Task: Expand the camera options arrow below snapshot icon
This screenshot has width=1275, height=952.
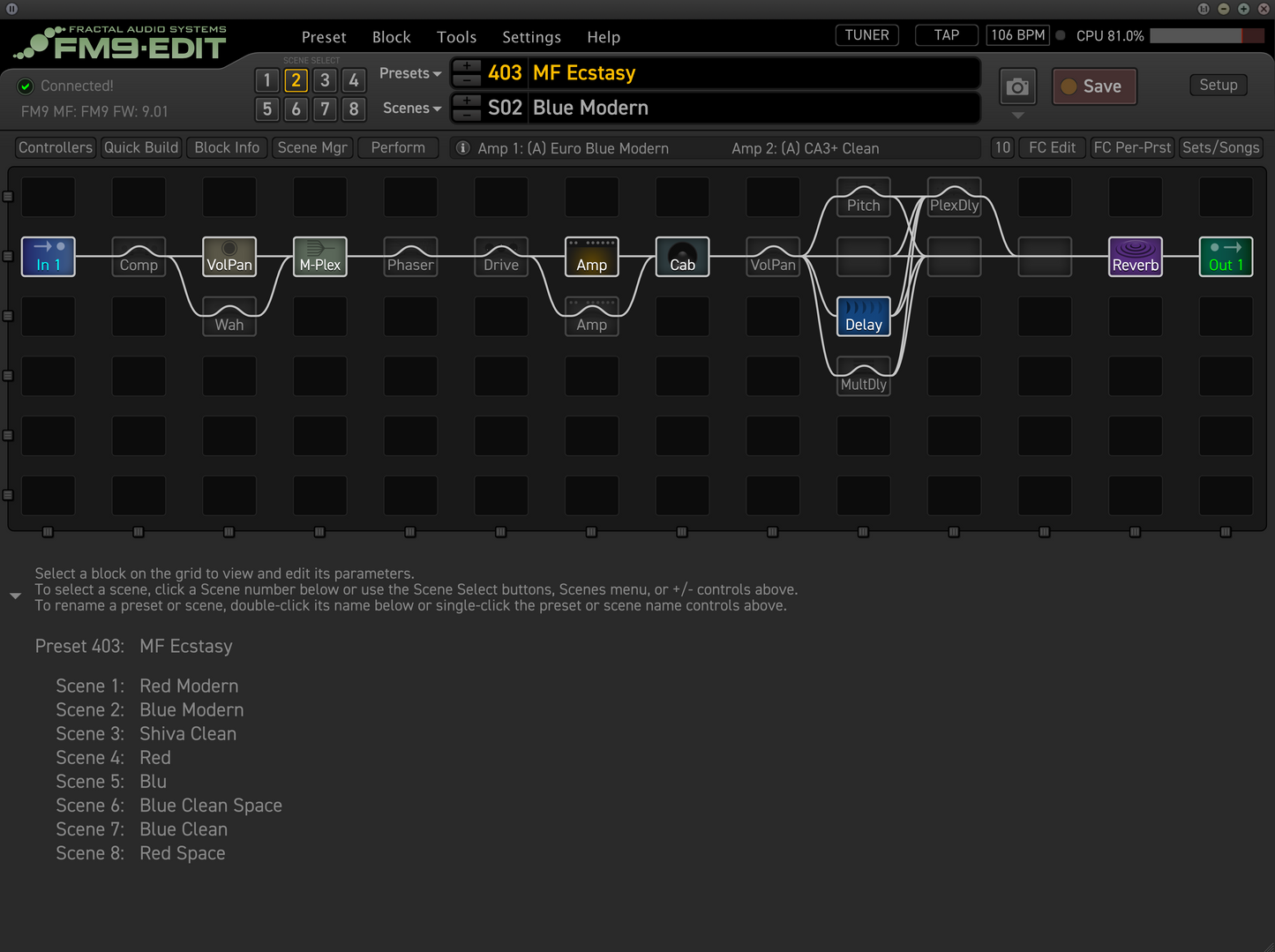Action: (x=1017, y=116)
